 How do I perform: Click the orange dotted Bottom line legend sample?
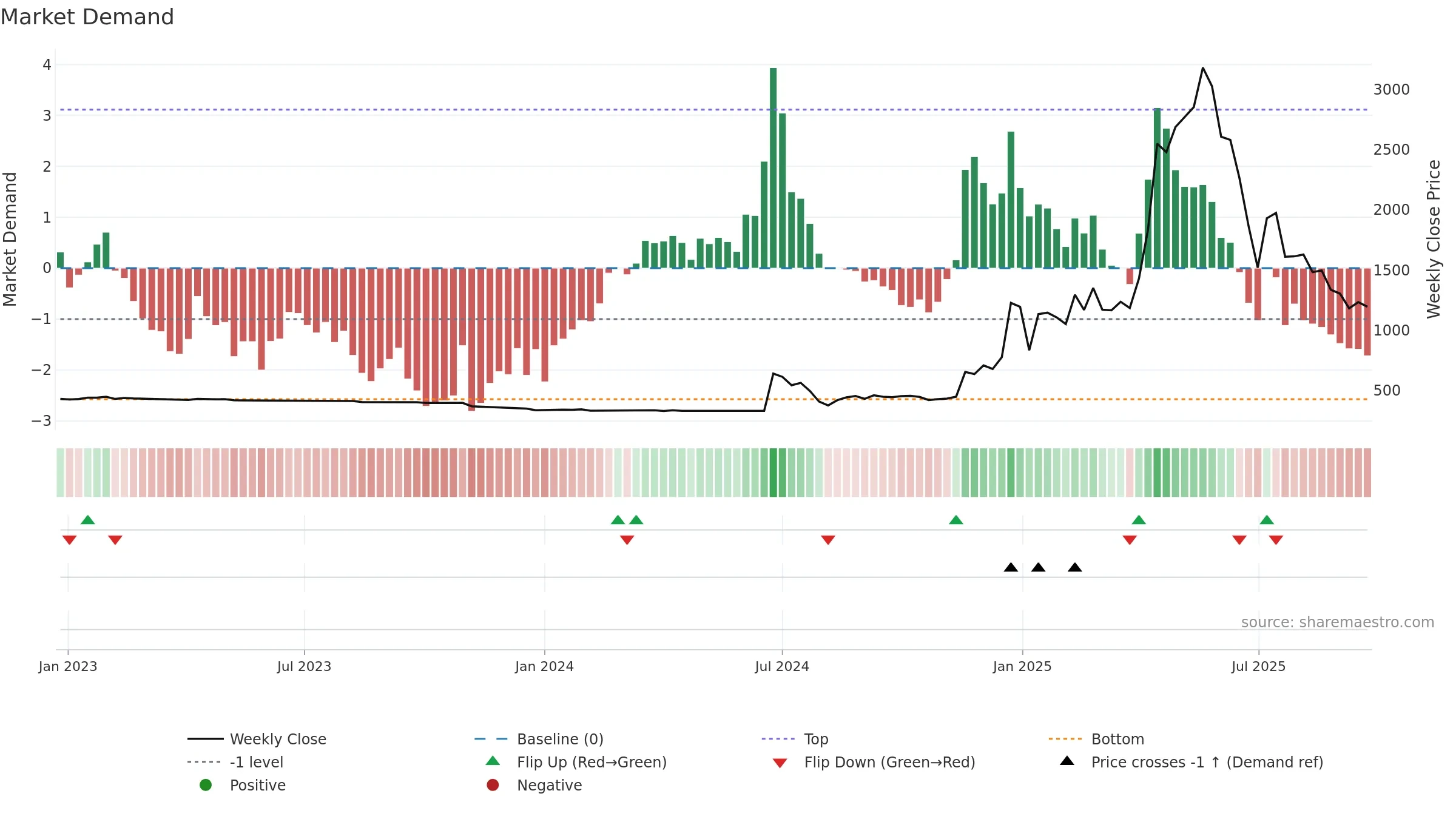coord(1065,739)
